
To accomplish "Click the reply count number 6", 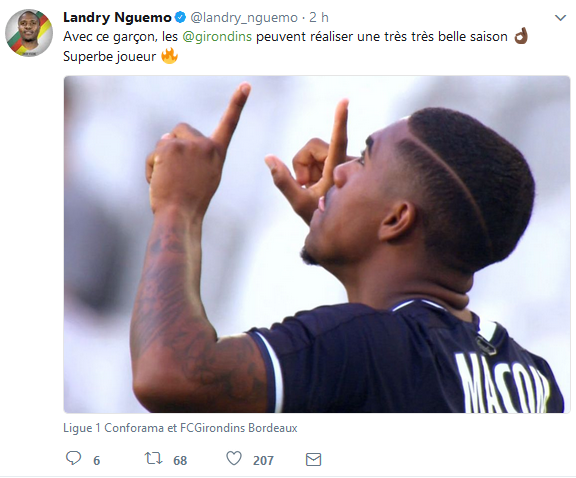I will [x=97, y=460].
